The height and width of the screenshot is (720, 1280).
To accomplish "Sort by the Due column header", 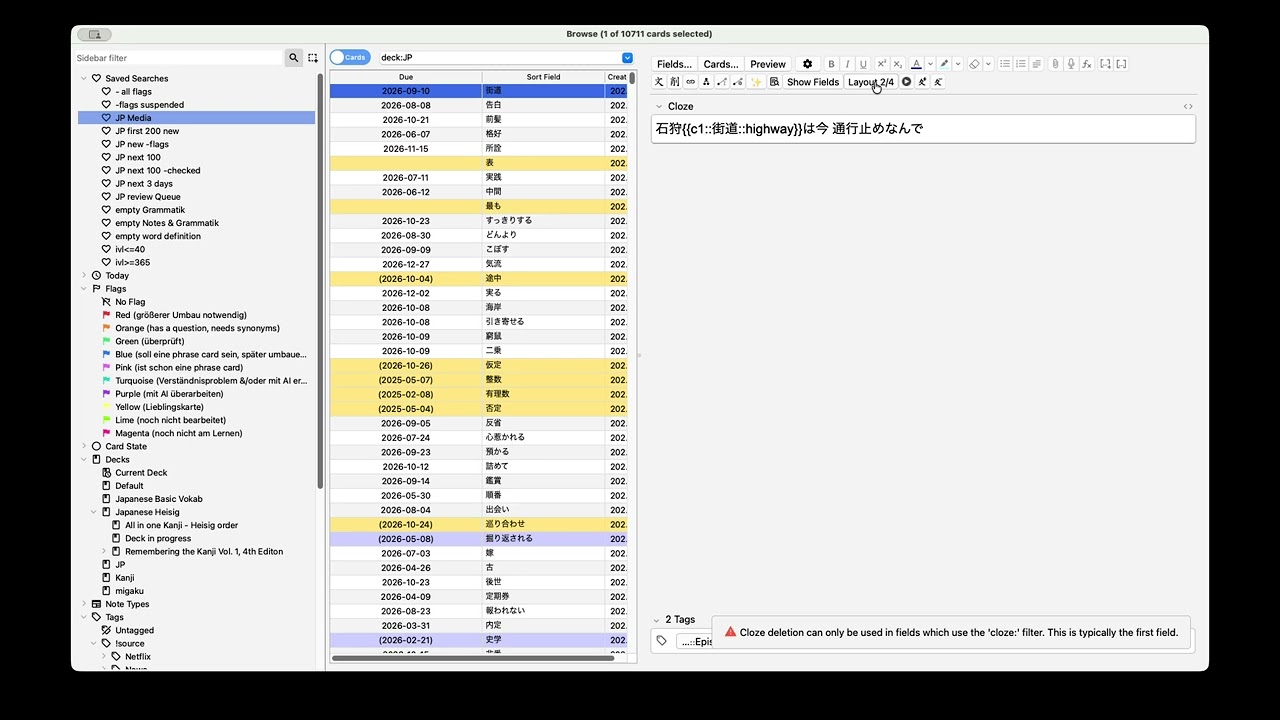I will point(406,77).
